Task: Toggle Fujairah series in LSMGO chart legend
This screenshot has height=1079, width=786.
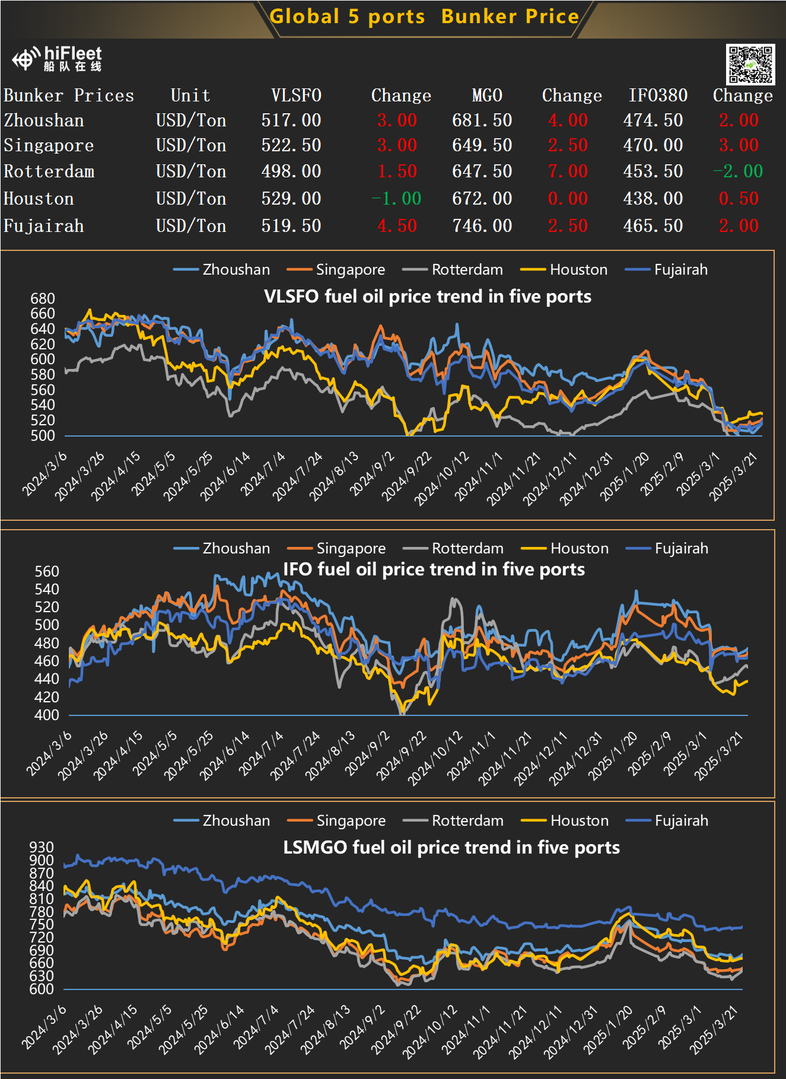Action: coord(667,820)
